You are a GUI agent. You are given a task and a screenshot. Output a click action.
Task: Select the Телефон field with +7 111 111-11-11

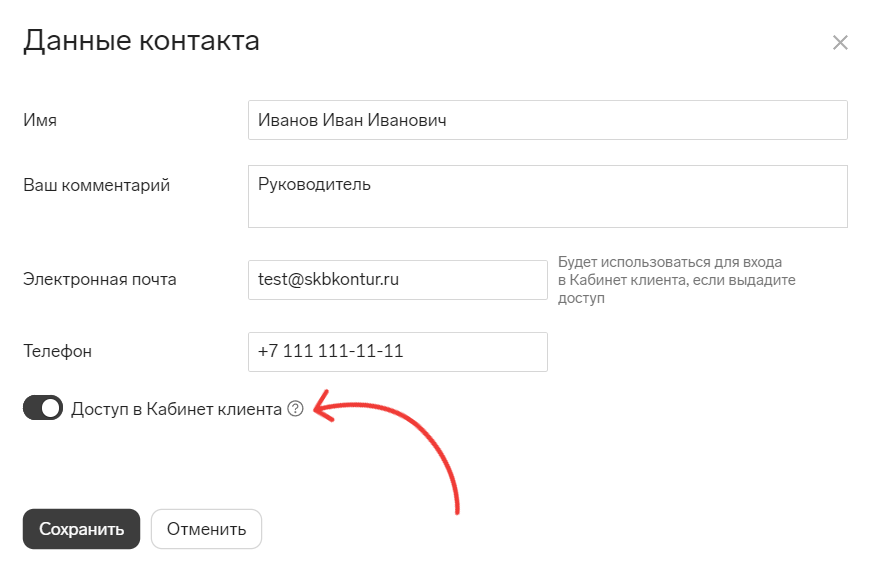coord(398,352)
